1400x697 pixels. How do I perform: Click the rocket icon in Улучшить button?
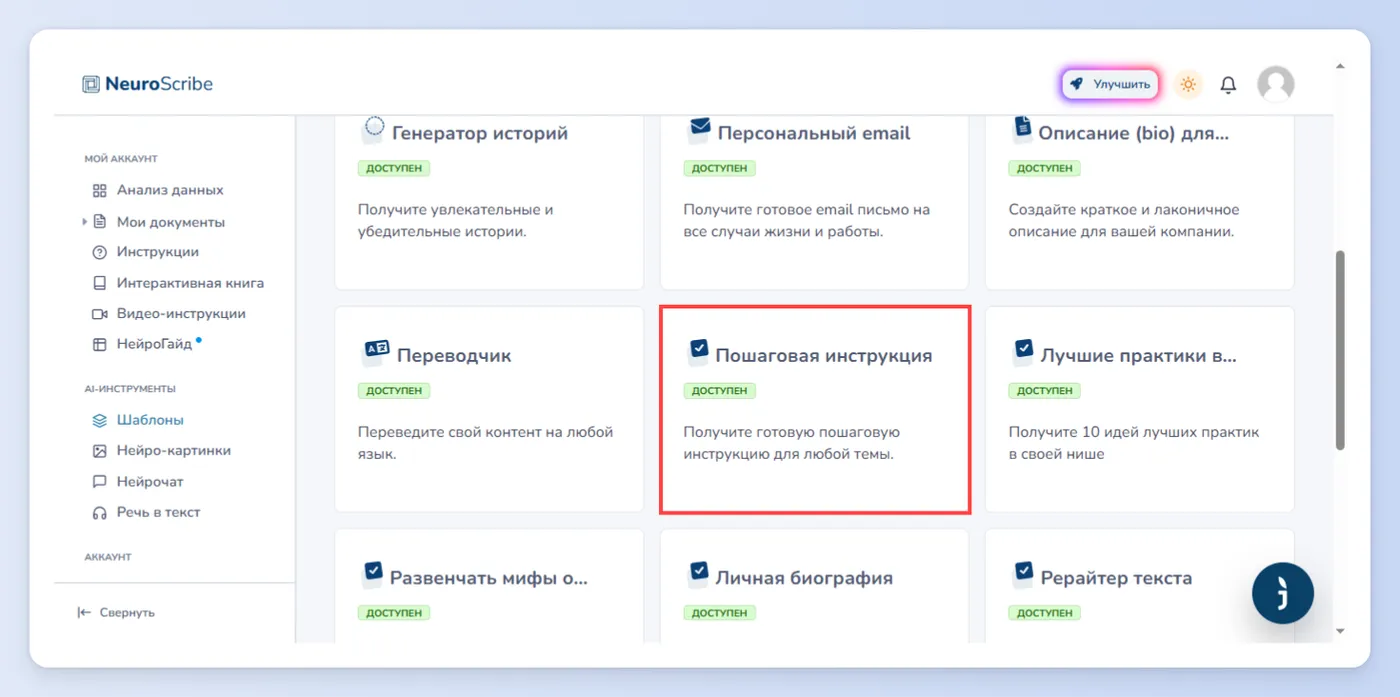[1077, 84]
